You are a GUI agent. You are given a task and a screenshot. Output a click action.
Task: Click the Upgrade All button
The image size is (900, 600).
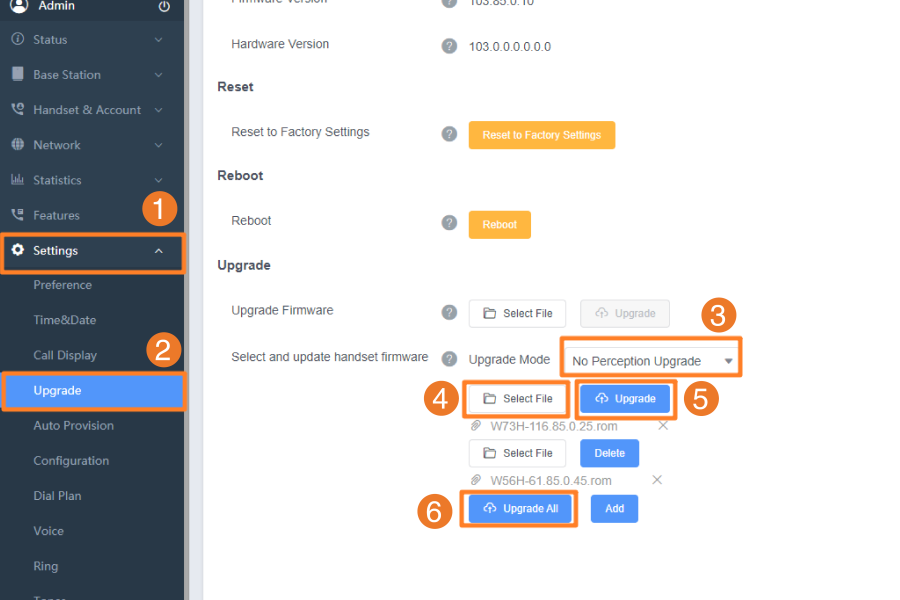coord(519,508)
